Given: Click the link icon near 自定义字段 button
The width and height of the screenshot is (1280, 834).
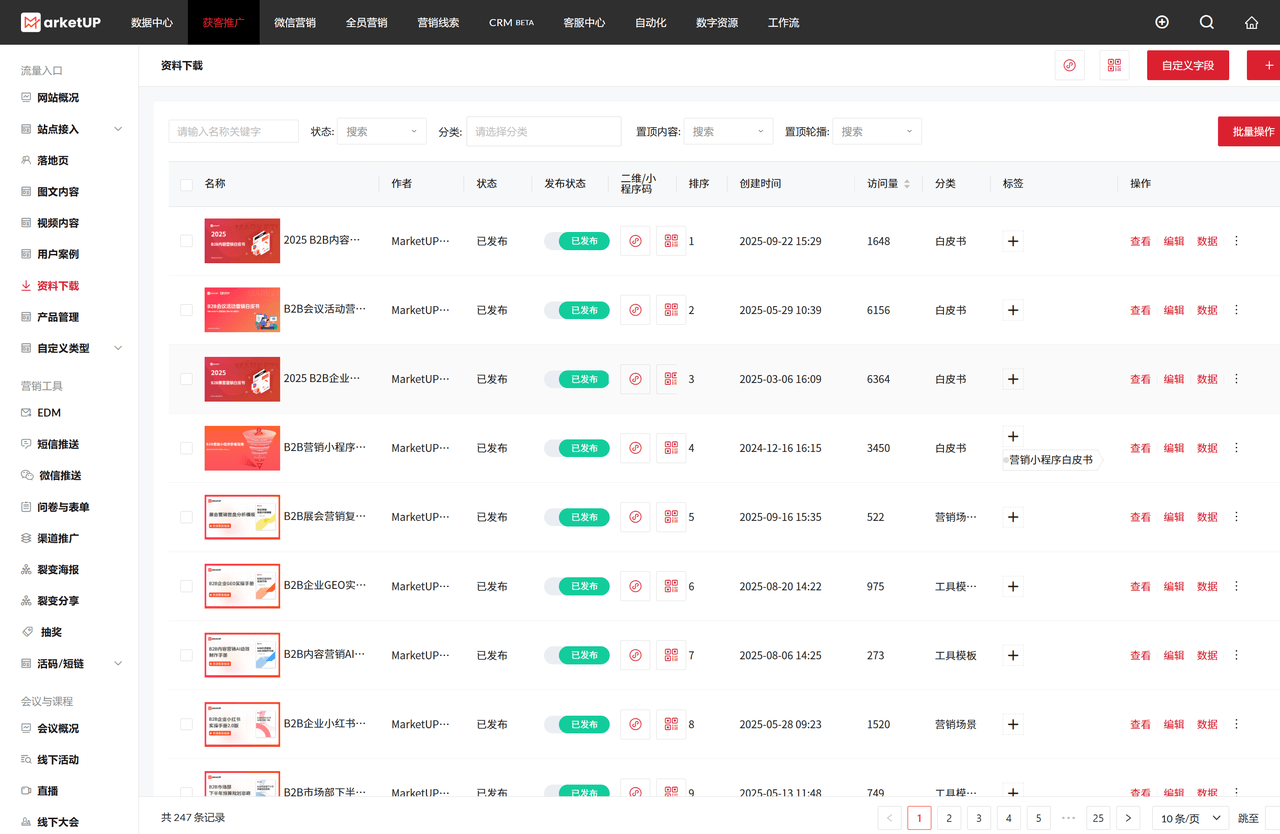Looking at the screenshot, I should click(1069, 64).
